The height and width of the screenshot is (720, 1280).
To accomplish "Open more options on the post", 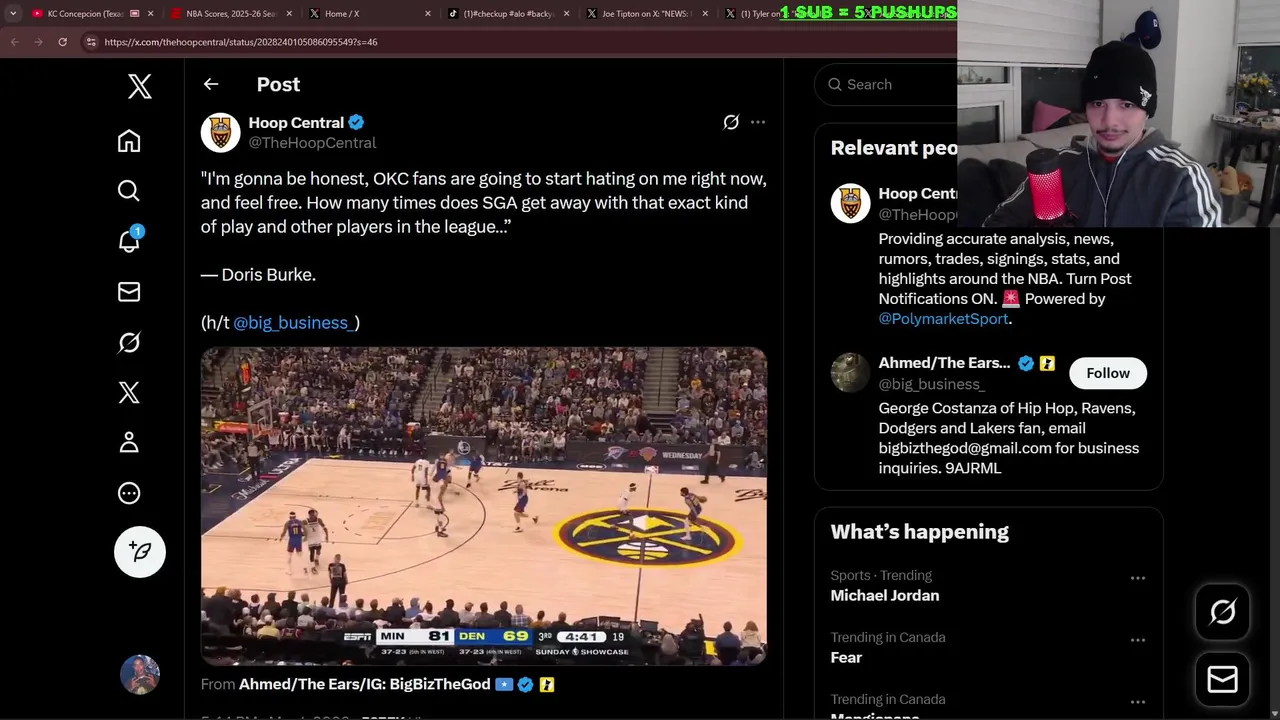I will [x=758, y=122].
